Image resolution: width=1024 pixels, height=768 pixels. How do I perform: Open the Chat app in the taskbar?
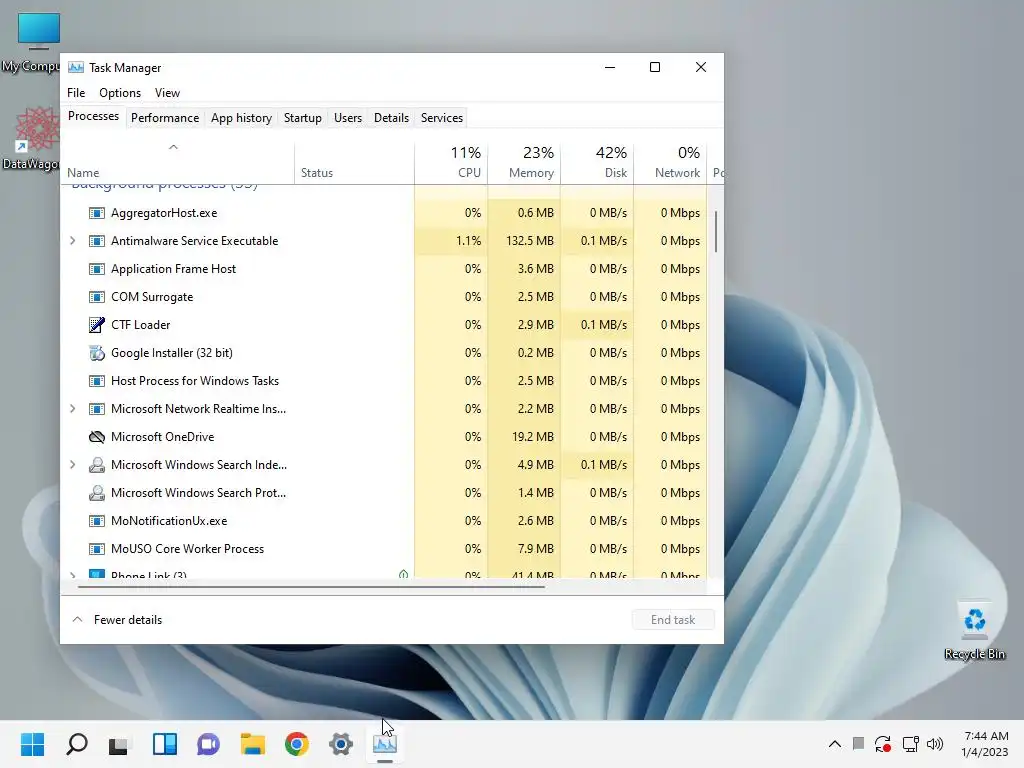pos(208,744)
